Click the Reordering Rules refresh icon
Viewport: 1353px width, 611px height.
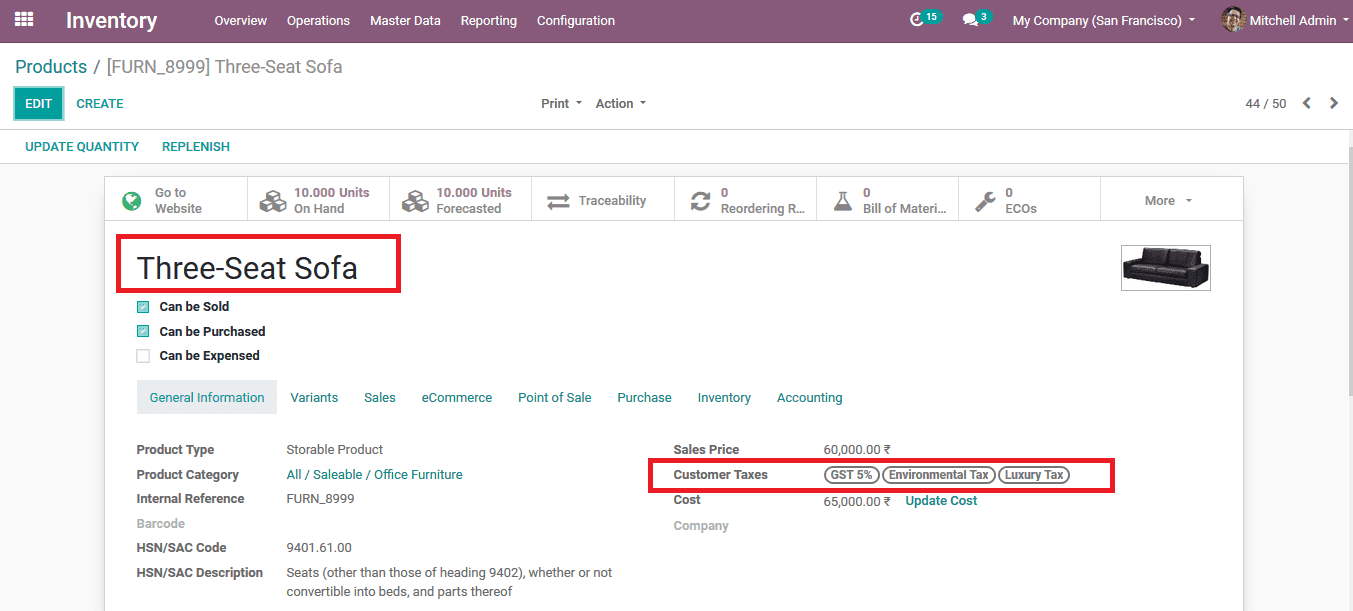pyautogui.click(x=701, y=201)
